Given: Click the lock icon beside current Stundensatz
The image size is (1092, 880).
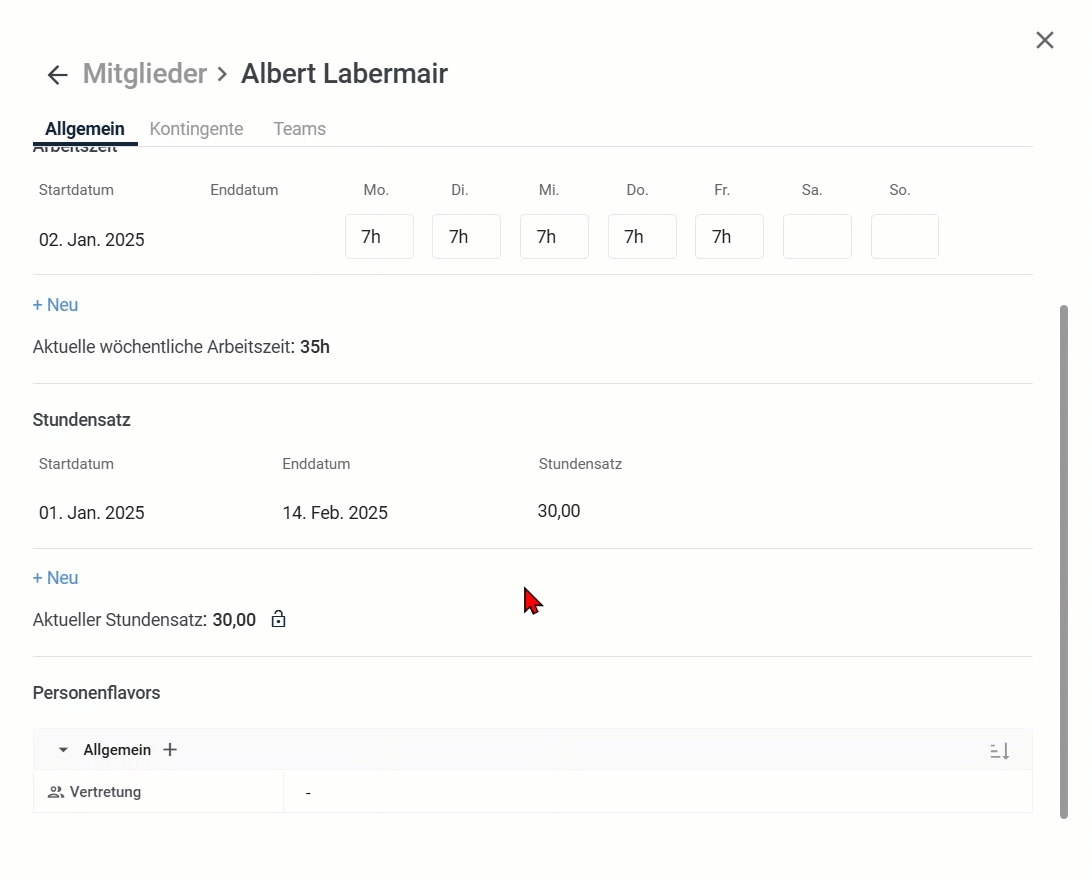Looking at the screenshot, I should pos(279,620).
